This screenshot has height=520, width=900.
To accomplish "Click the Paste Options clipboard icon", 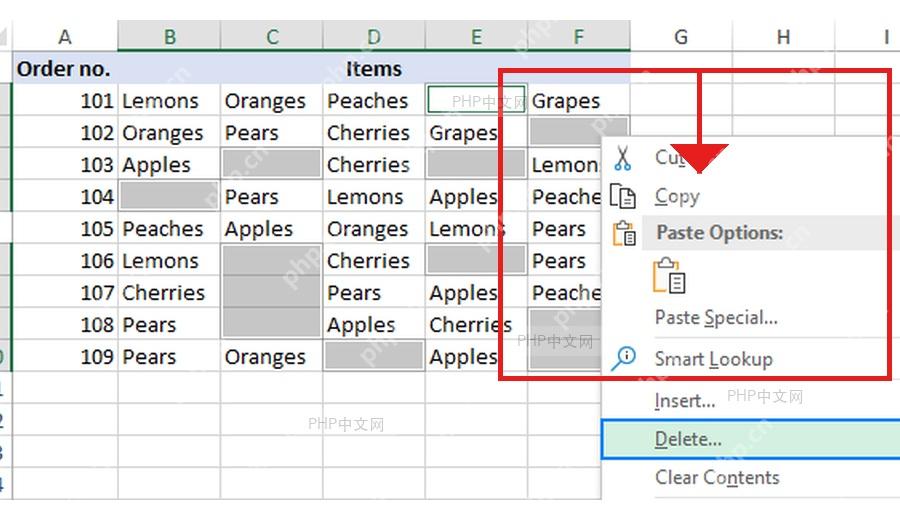I will 624,234.
